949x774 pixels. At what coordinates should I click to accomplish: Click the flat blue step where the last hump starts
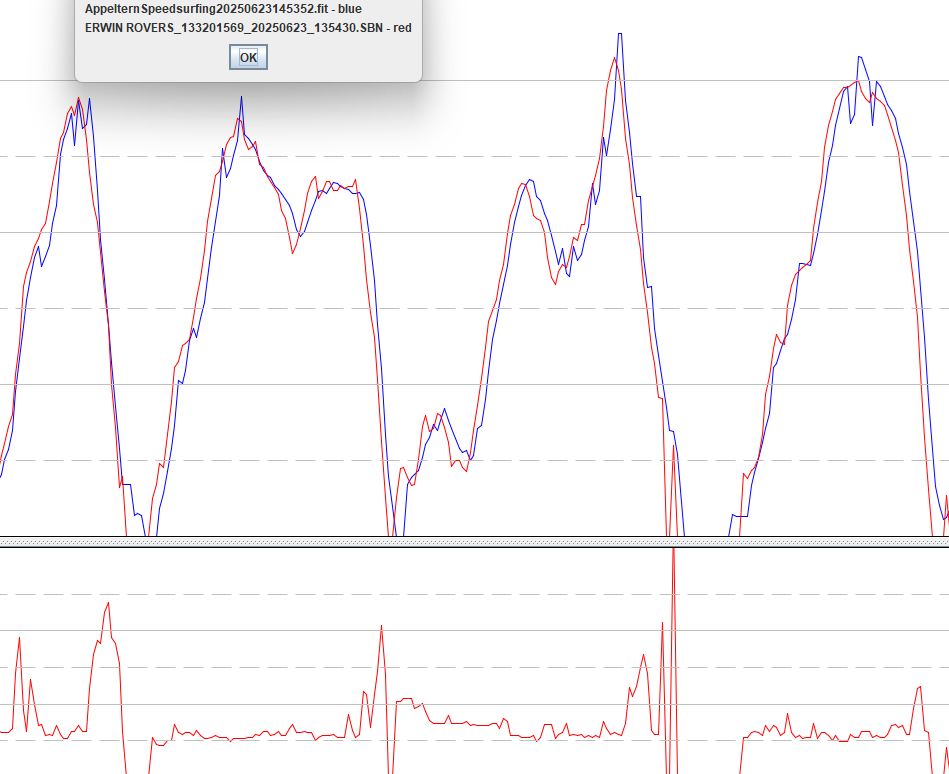740,516
